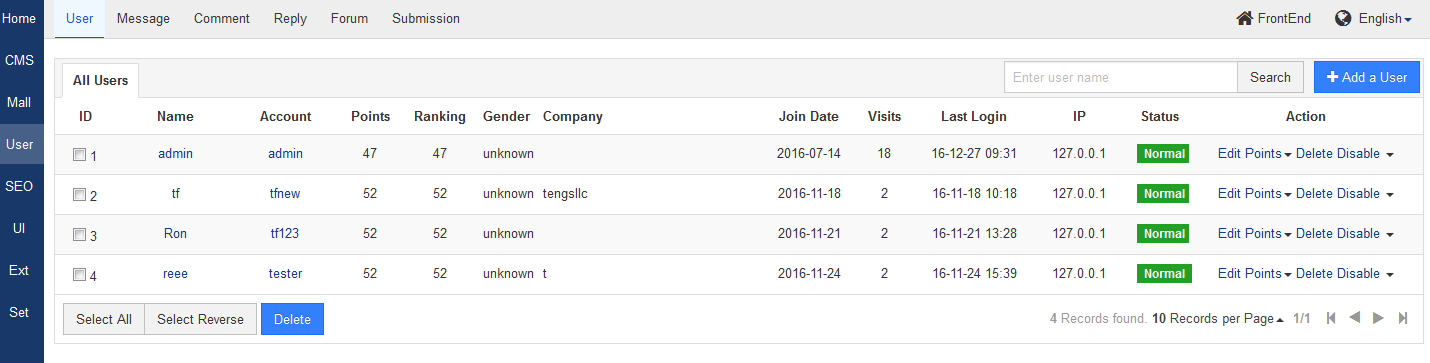Go to previous page arrow
The height and width of the screenshot is (363, 1430).
click(1355, 318)
